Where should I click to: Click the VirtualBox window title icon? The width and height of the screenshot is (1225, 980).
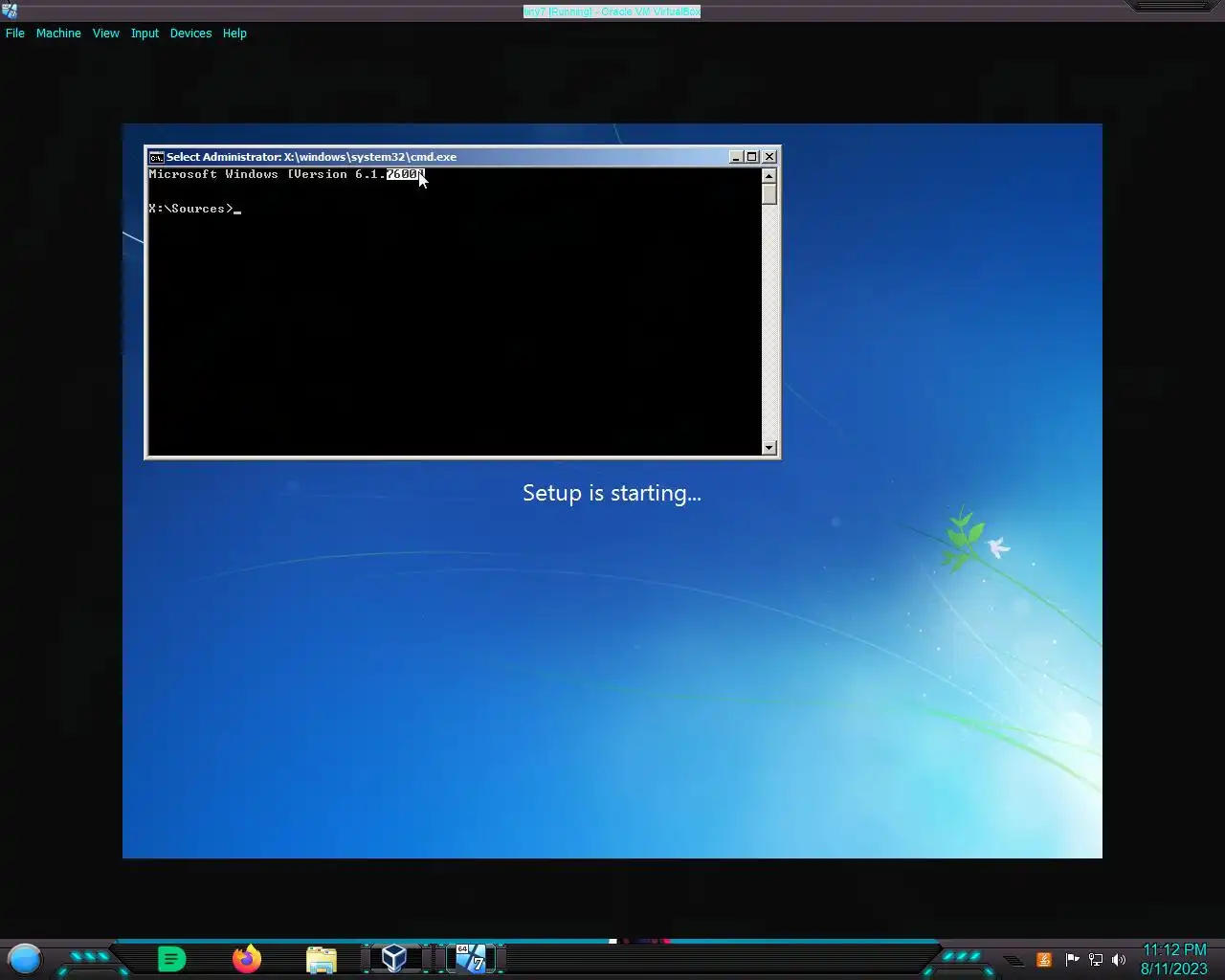10,11
